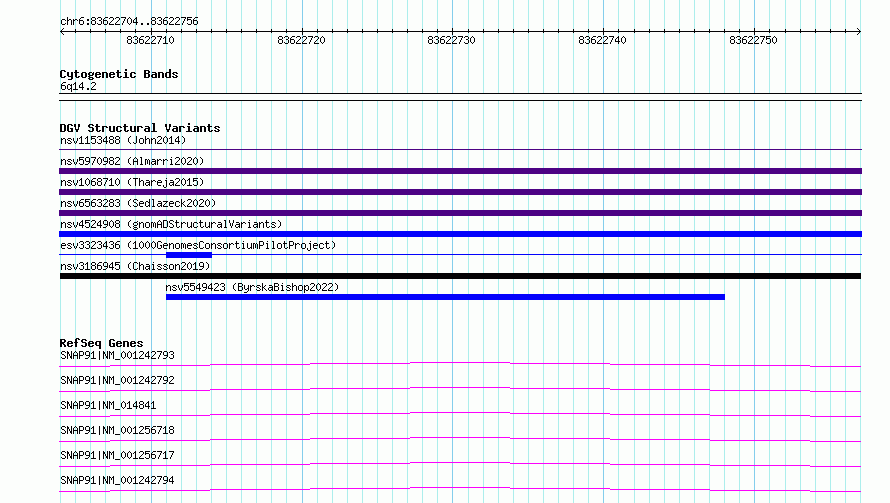This screenshot has width=890, height=503.
Task: Open transcript SNAP91|NM_001256717
Action: 117,455
